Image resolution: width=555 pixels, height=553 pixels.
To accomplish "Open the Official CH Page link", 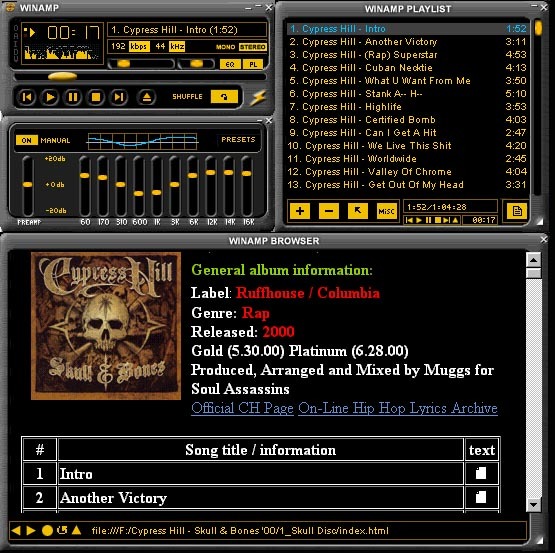I will coord(242,408).
